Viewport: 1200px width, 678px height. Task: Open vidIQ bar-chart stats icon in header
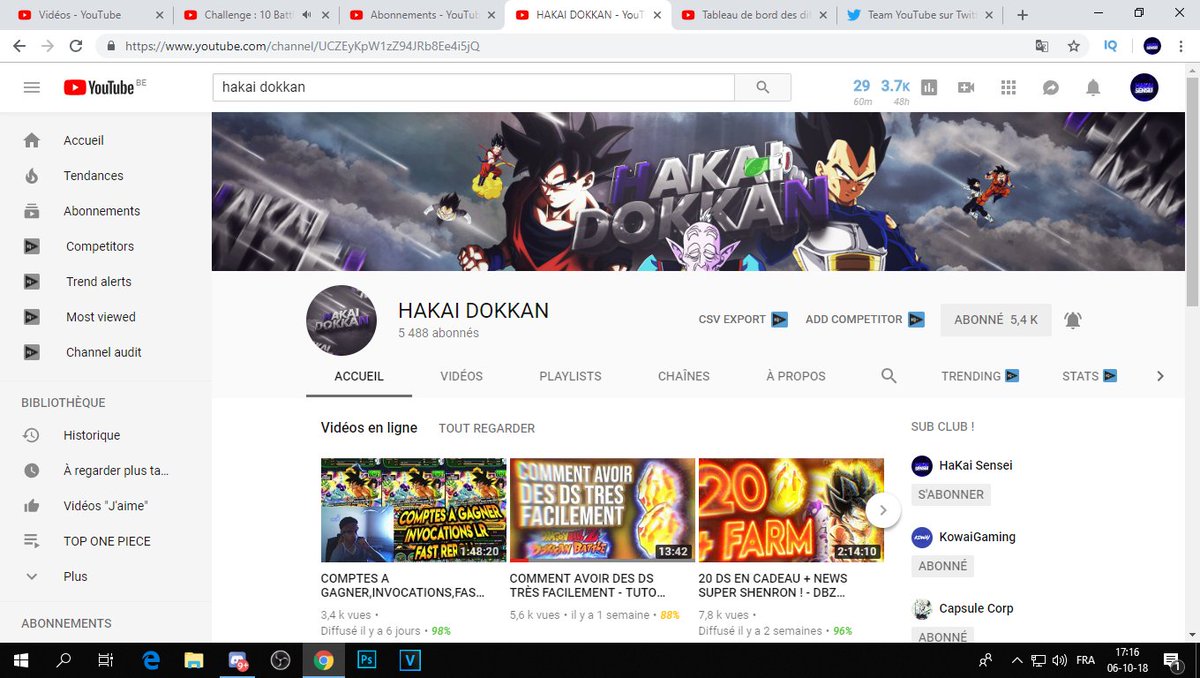(929, 88)
